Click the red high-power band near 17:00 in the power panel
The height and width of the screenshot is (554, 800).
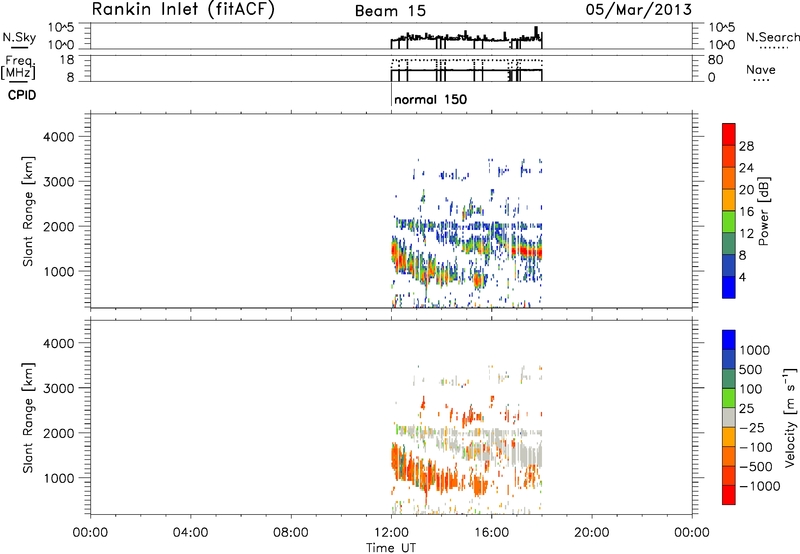526,251
